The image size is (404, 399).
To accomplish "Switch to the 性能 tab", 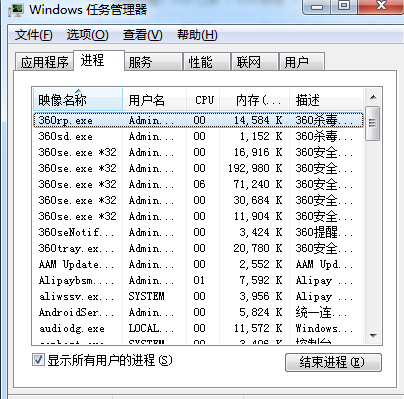I will click(207, 62).
